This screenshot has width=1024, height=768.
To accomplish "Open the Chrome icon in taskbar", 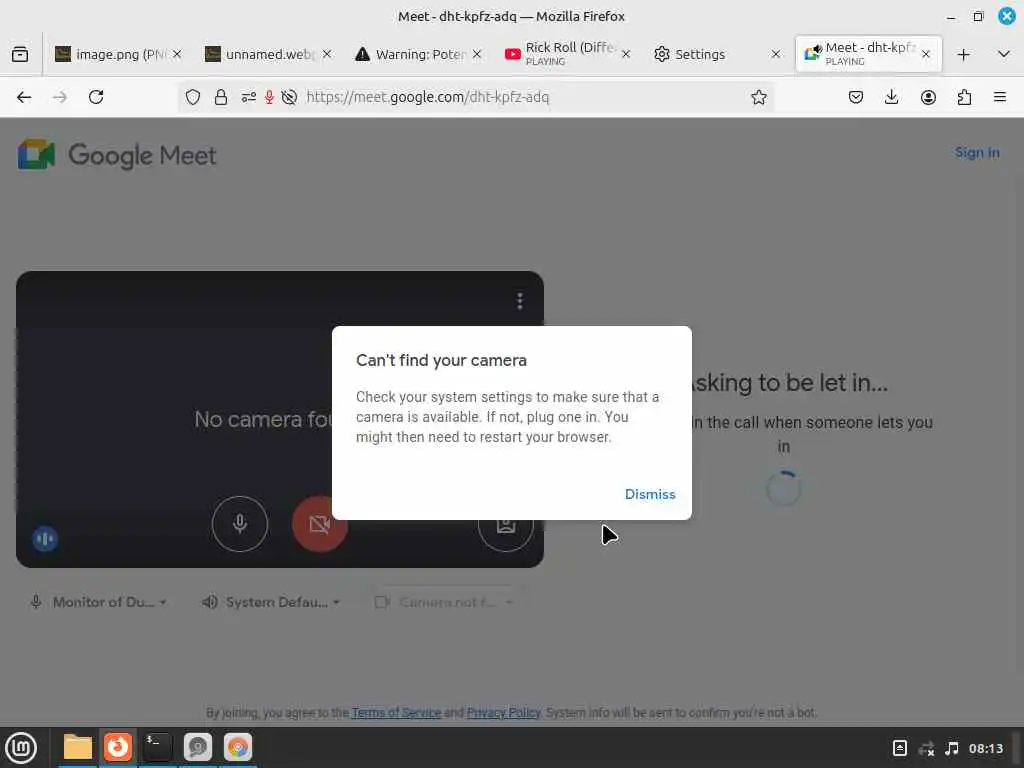I will point(238,747).
